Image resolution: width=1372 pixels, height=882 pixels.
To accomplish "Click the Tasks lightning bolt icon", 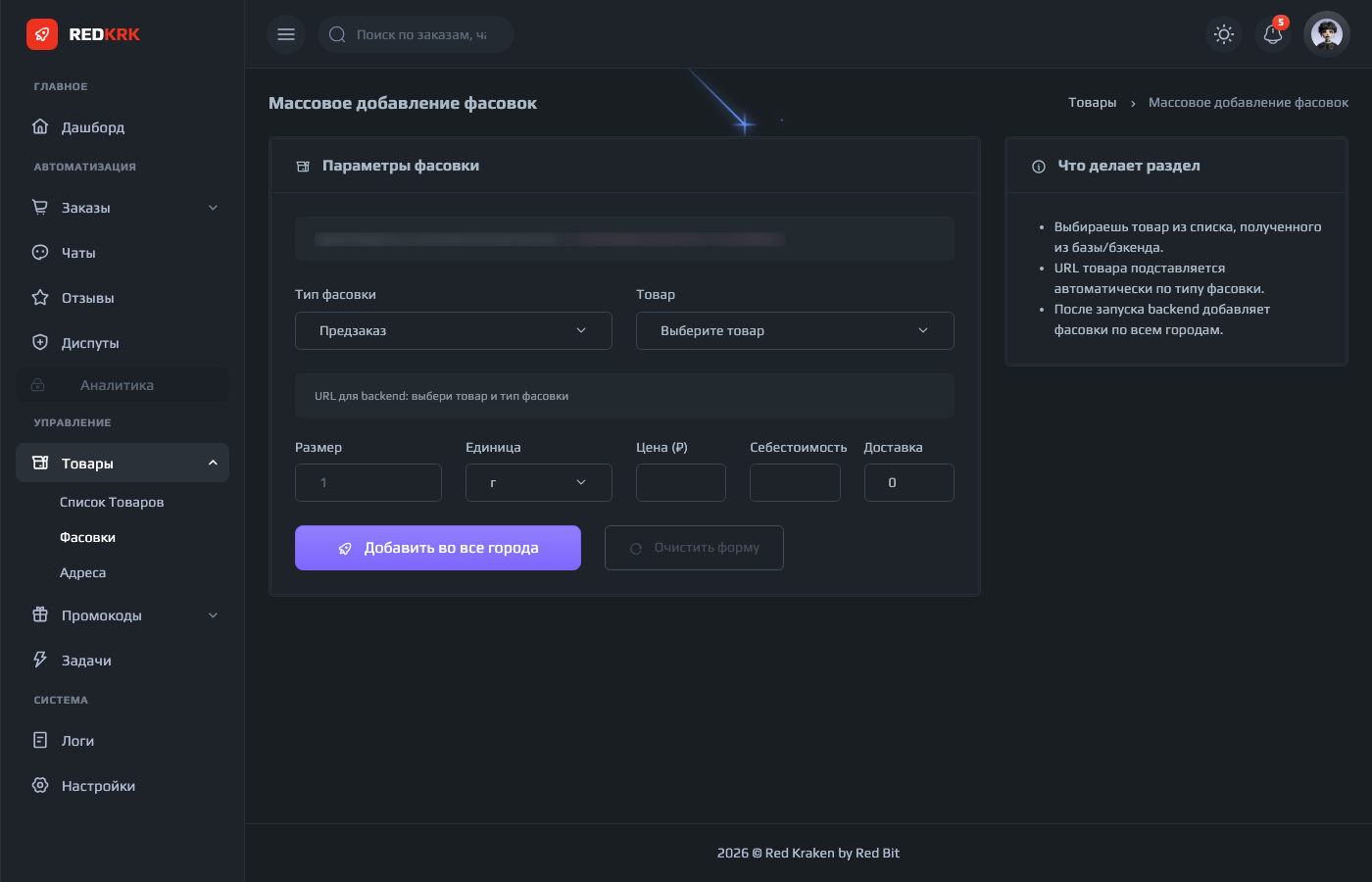I will (x=40, y=660).
